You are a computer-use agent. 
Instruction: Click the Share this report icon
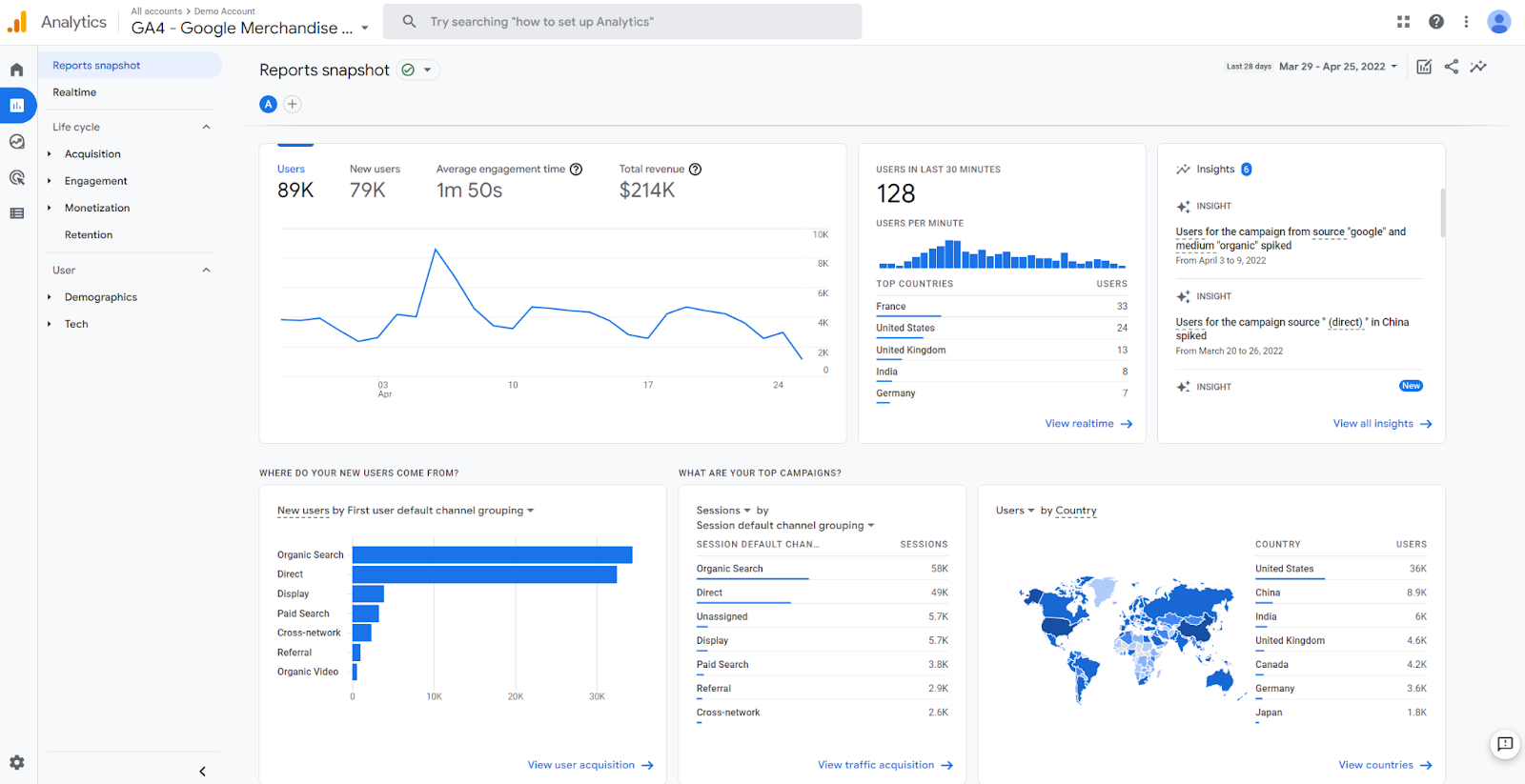pos(1451,67)
